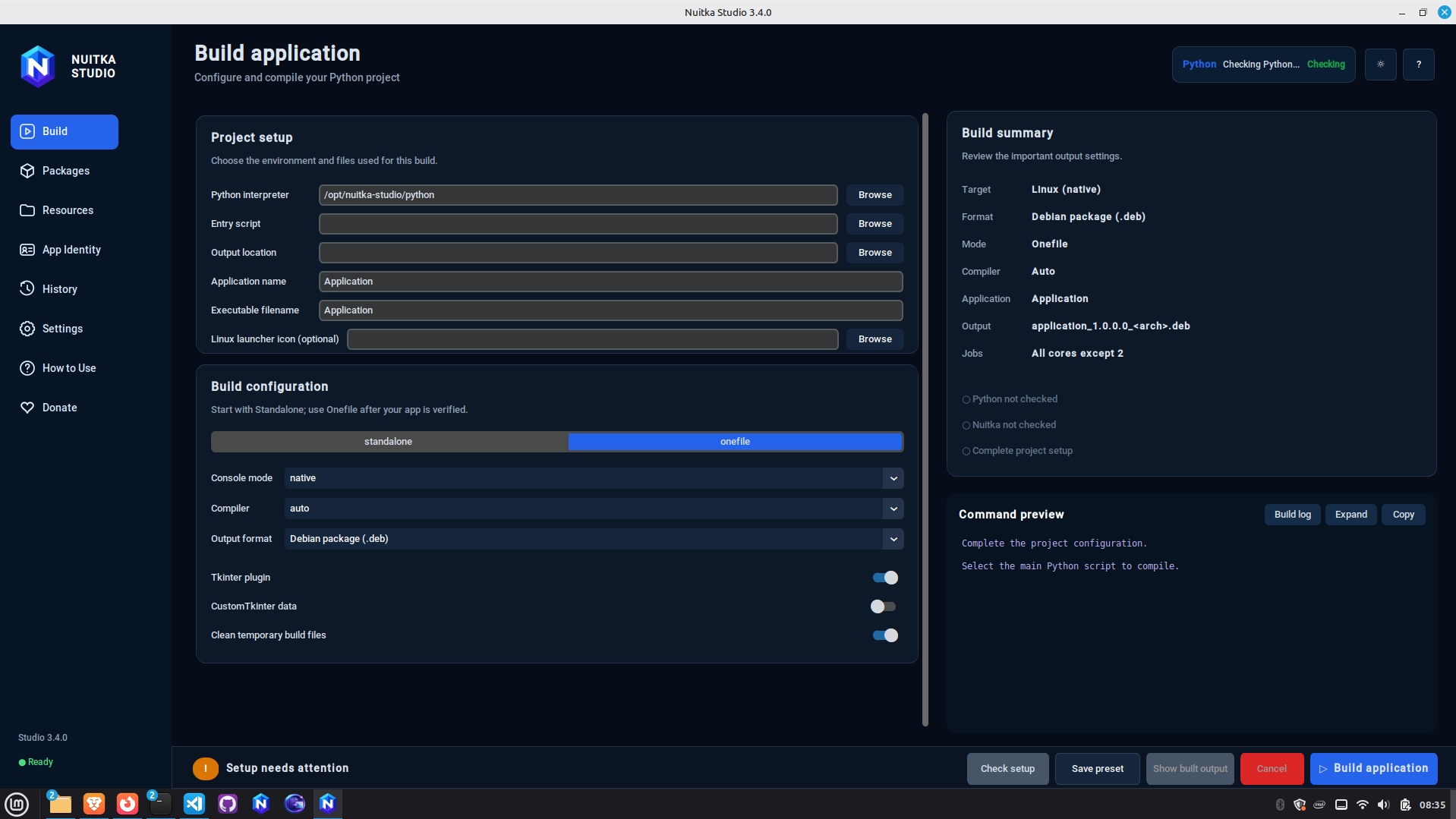Open the How to Use guide

point(65,368)
